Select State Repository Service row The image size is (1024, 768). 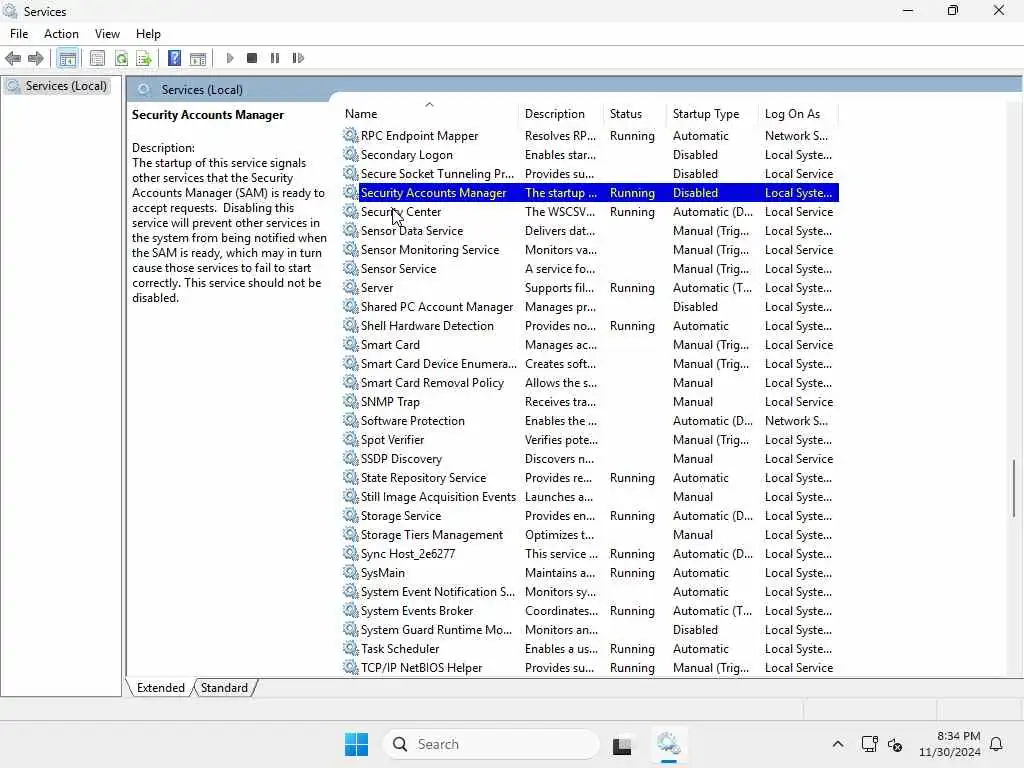coord(590,477)
